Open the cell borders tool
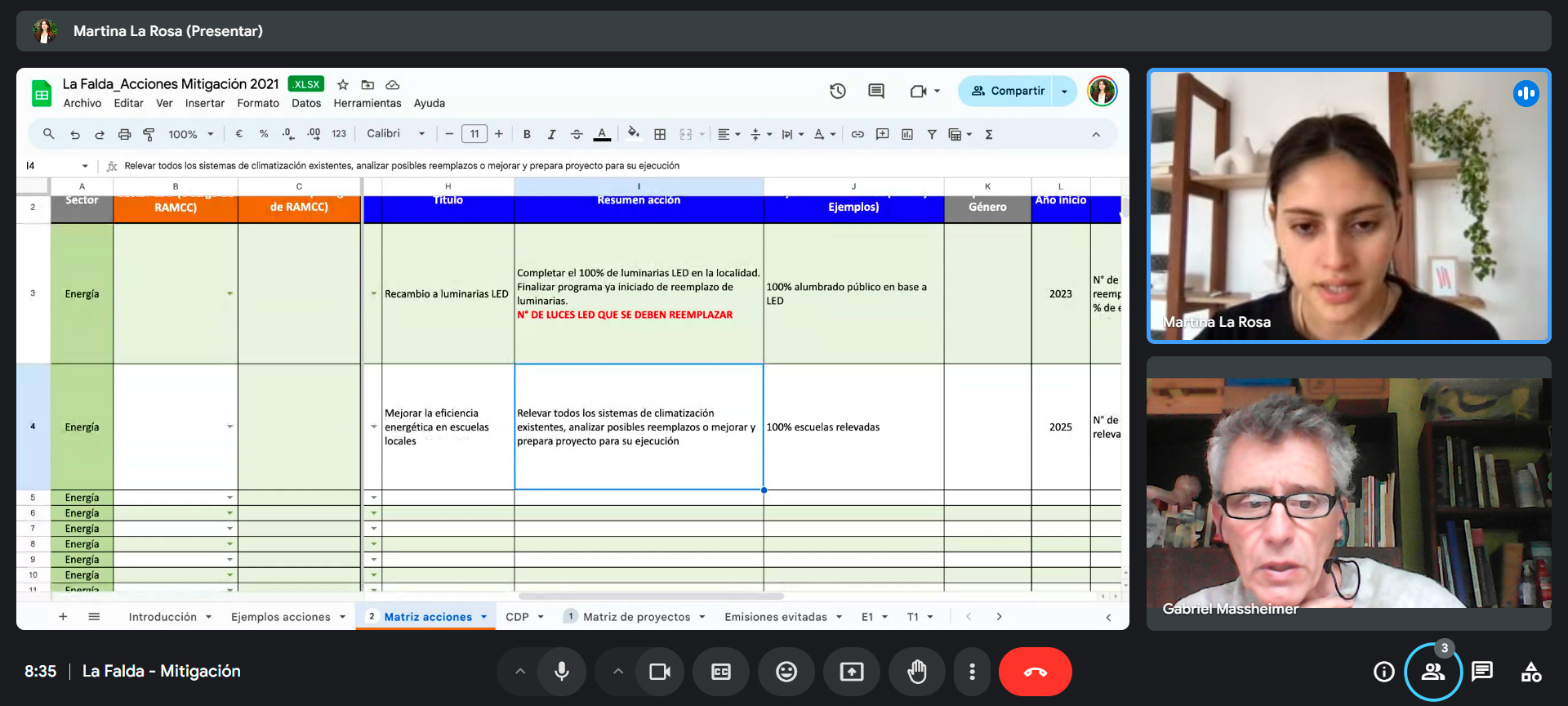 660,135
